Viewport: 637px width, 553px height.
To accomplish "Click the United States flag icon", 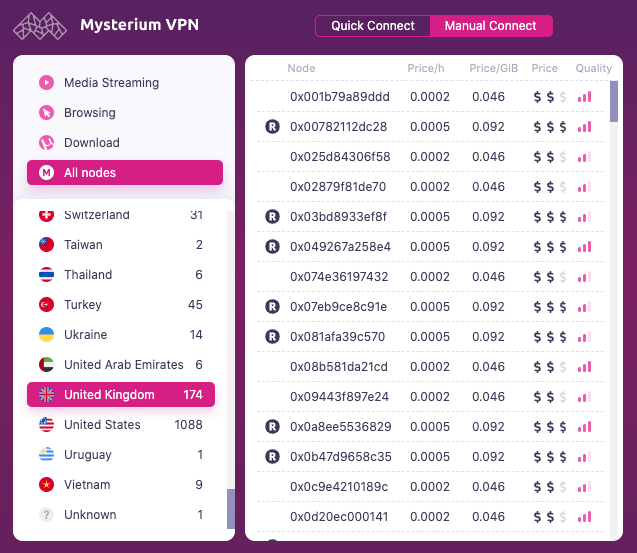I will point(46,425).
